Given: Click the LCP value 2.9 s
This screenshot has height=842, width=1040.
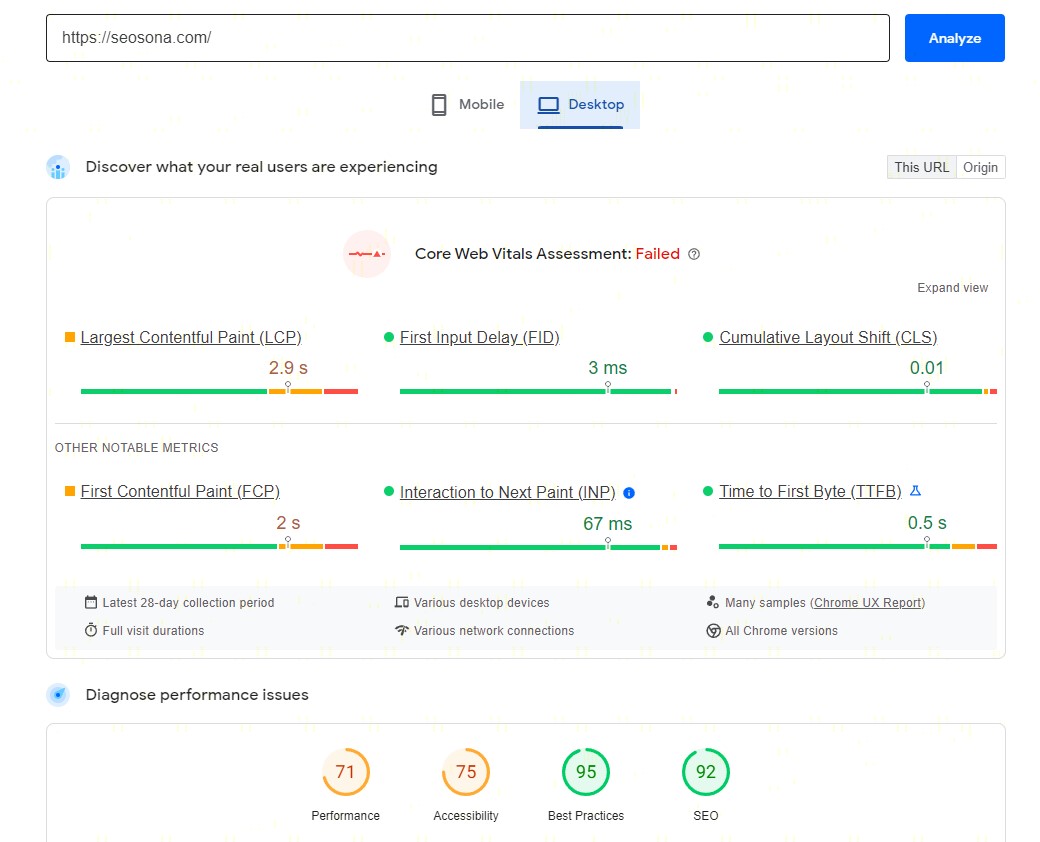Looking at the screenshot, I should [288, 368].
